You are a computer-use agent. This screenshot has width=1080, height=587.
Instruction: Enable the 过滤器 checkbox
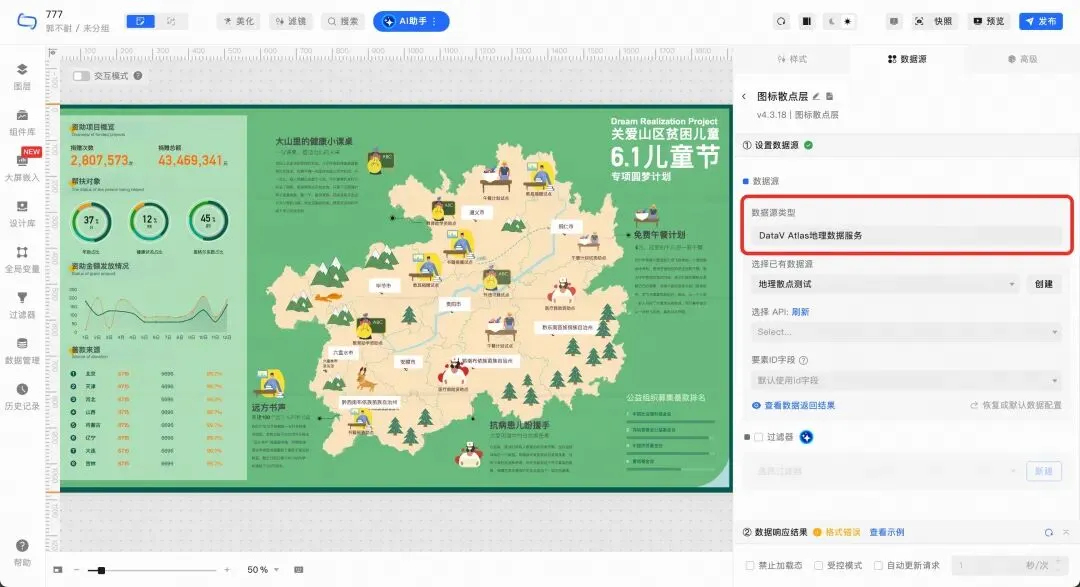758,437
